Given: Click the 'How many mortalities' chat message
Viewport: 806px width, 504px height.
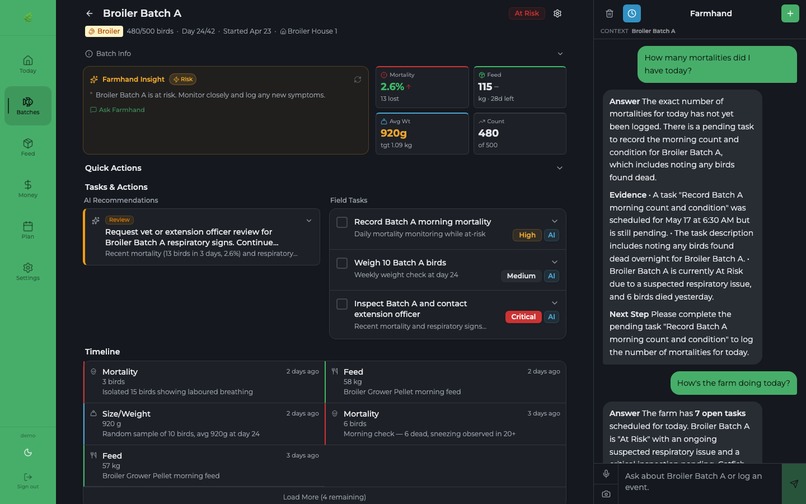Looking at the screenshot, I should pyautogui.click(x=717, y=64).
